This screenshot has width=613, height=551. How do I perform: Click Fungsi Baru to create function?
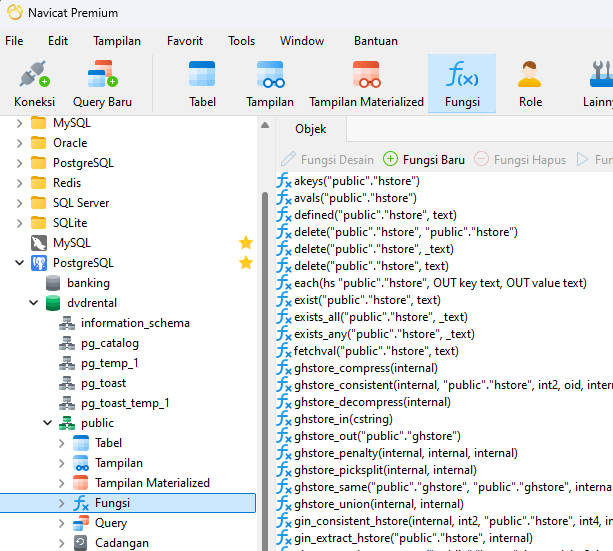tap(424, 160)
